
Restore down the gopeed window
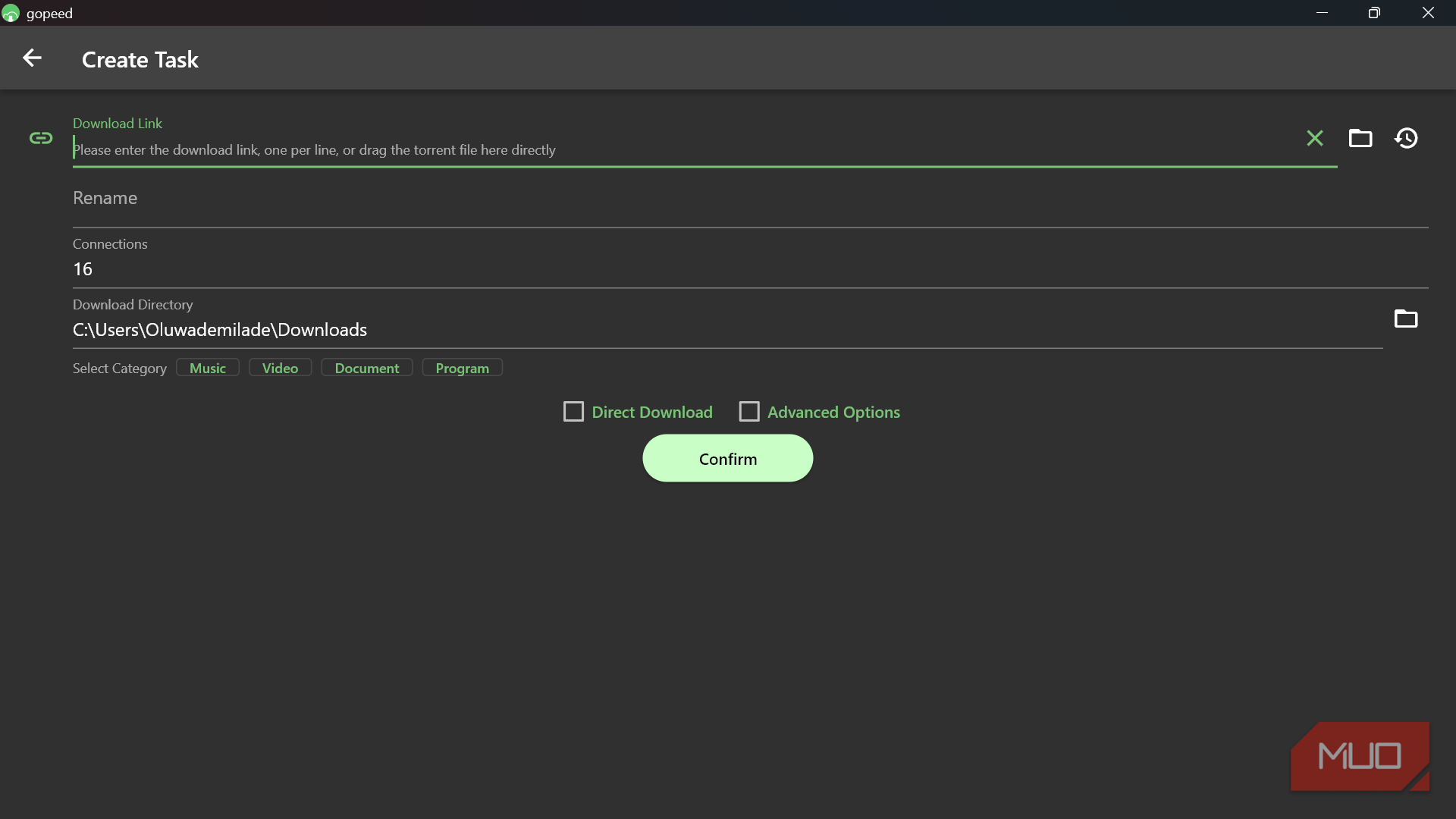[x=1374, y=13]
